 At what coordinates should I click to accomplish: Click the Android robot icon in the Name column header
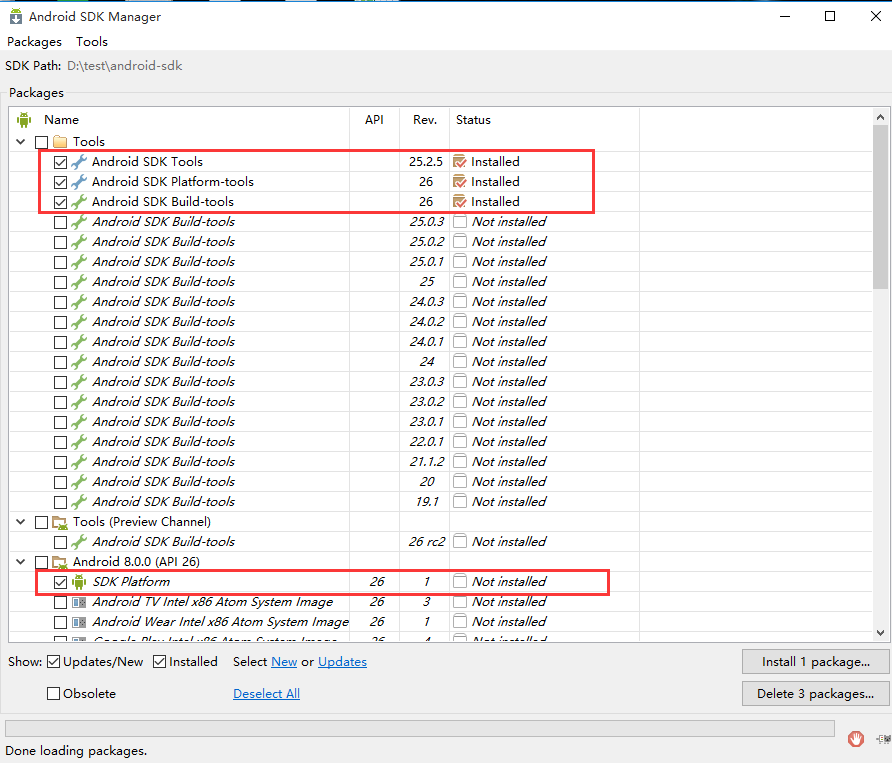24,119
